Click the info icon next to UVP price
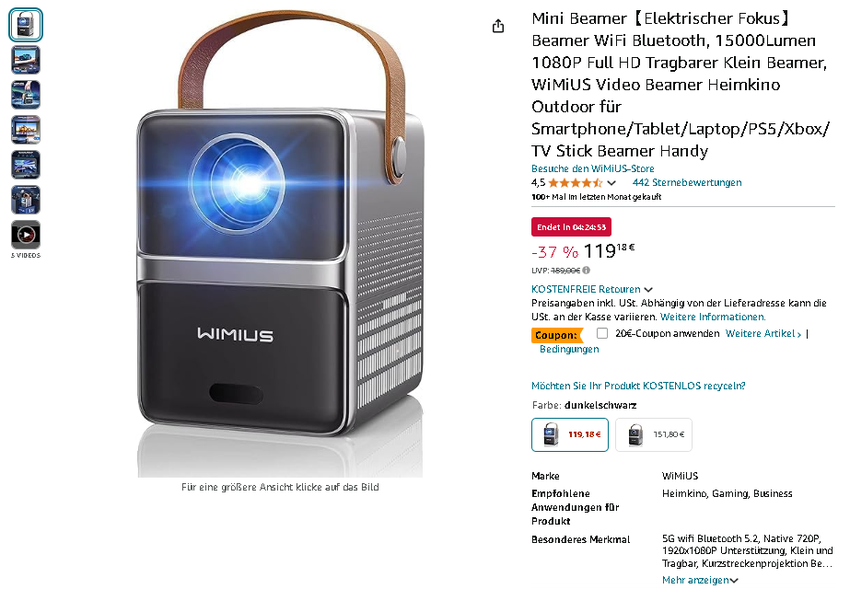Image resolution: width=850 pixels, height=589 pixels. 587,270
